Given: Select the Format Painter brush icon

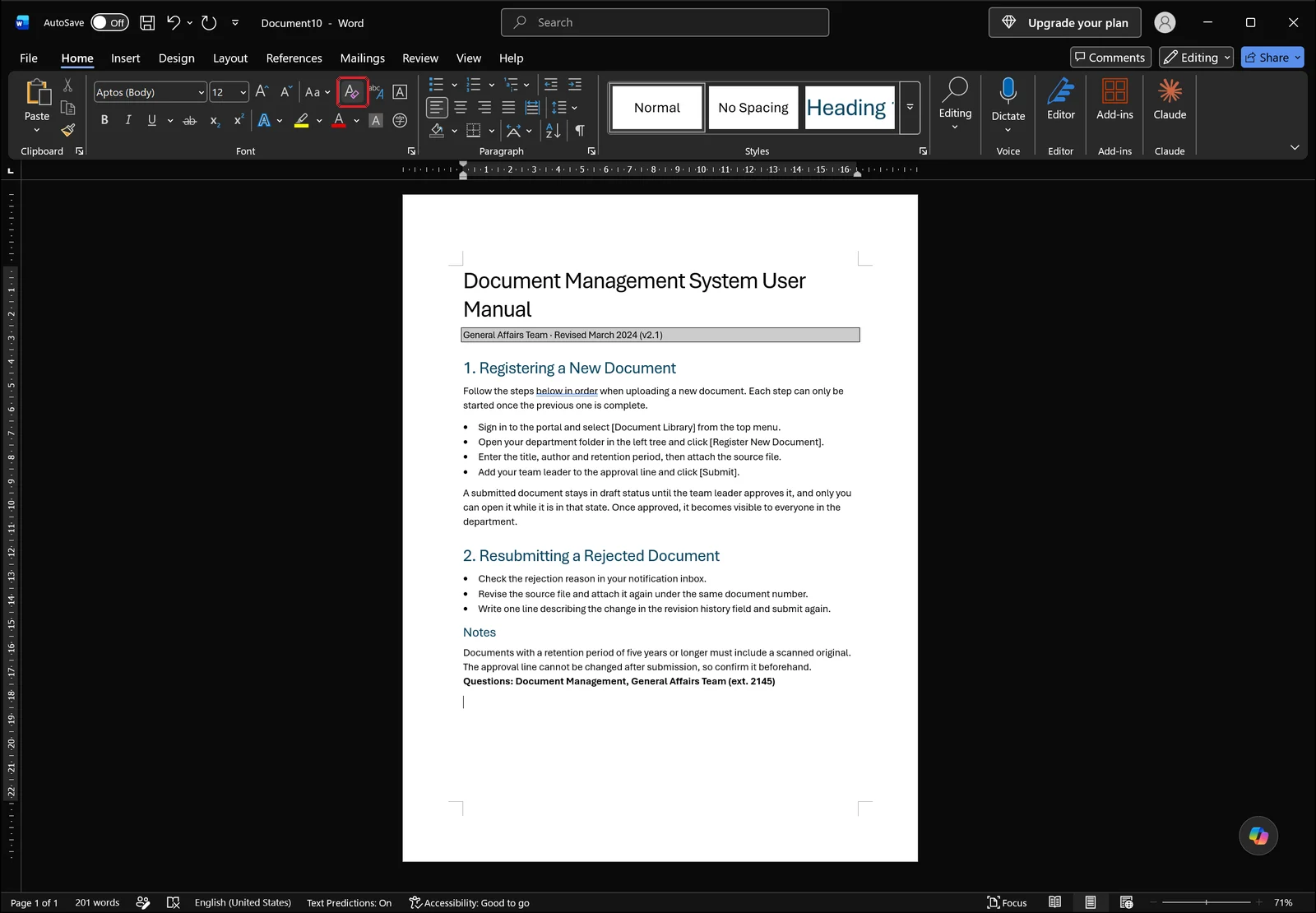Looking at the screenshot, I should pos(68,130).
